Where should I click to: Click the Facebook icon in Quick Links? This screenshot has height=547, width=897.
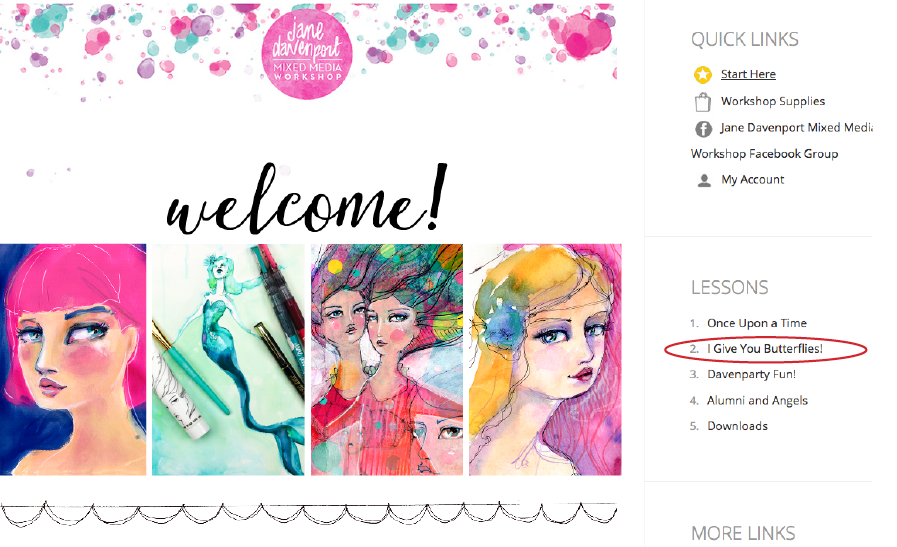[703, 129]
